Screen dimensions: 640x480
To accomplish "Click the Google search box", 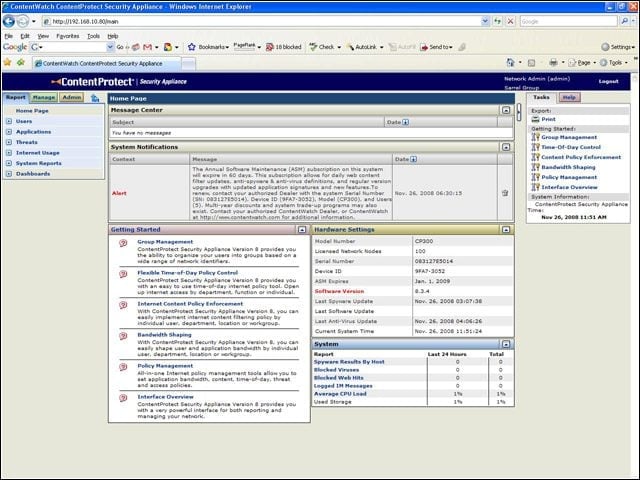I will pyautogui.click(x=568, y=21).
